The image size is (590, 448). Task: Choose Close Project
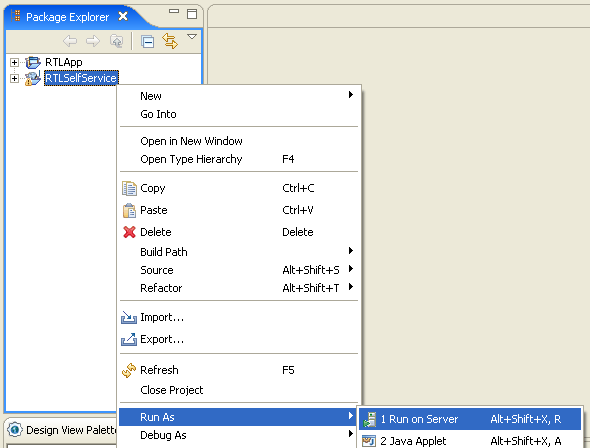pos(238,390)
